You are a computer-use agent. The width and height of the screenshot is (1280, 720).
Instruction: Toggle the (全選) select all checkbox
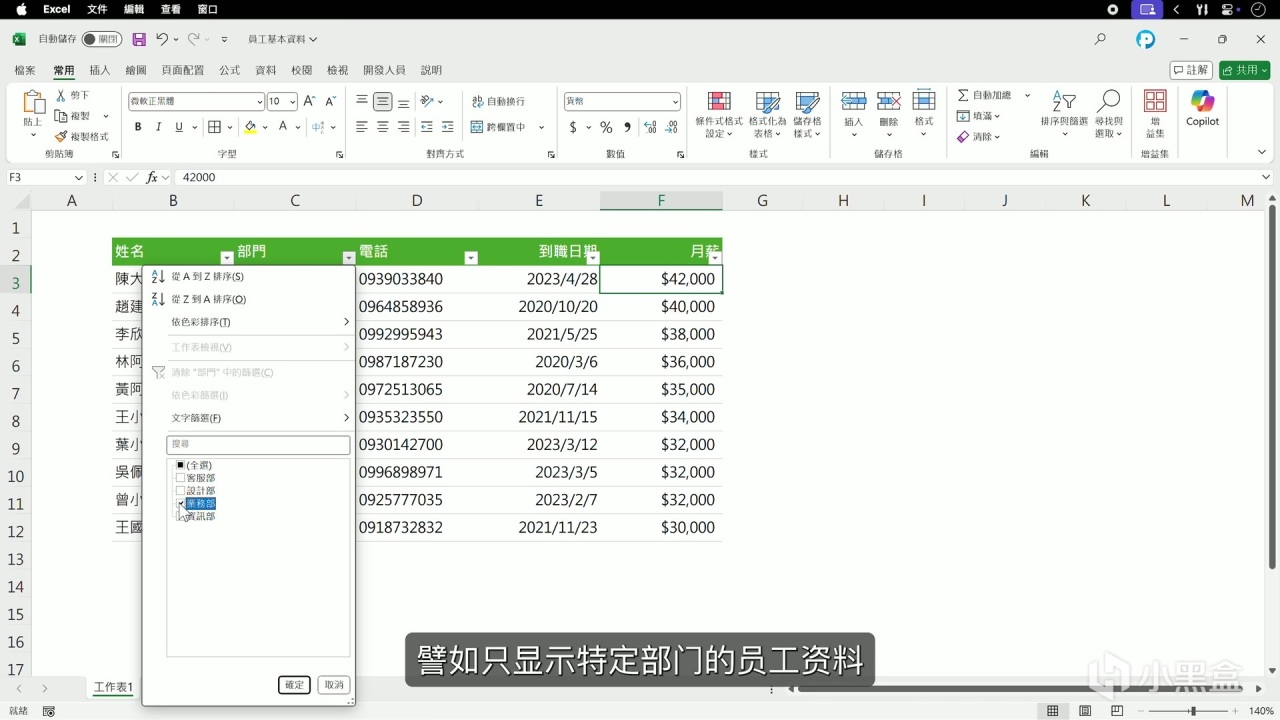pos(181,465)
